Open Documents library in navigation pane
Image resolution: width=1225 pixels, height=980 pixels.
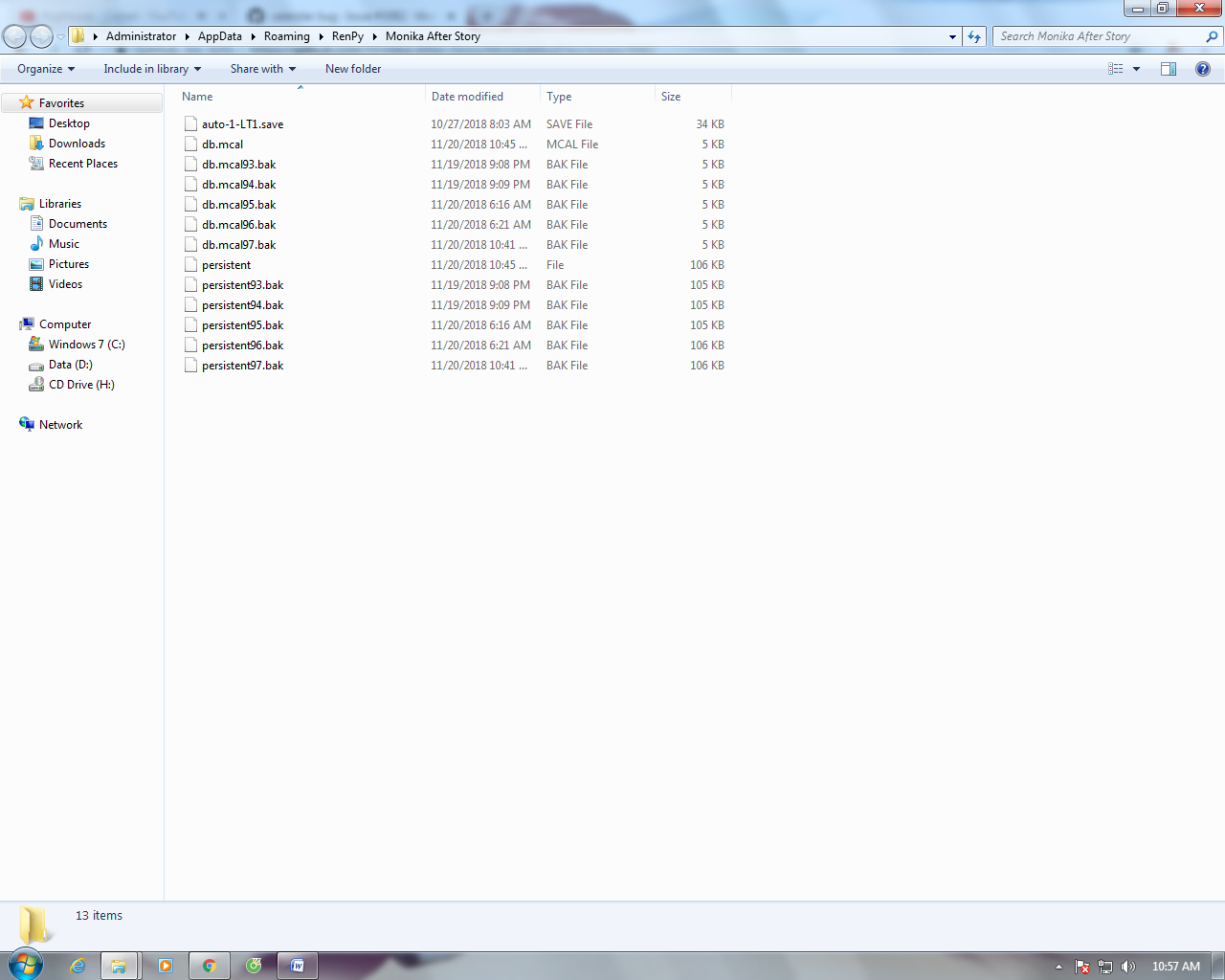(x=78, y=224)
